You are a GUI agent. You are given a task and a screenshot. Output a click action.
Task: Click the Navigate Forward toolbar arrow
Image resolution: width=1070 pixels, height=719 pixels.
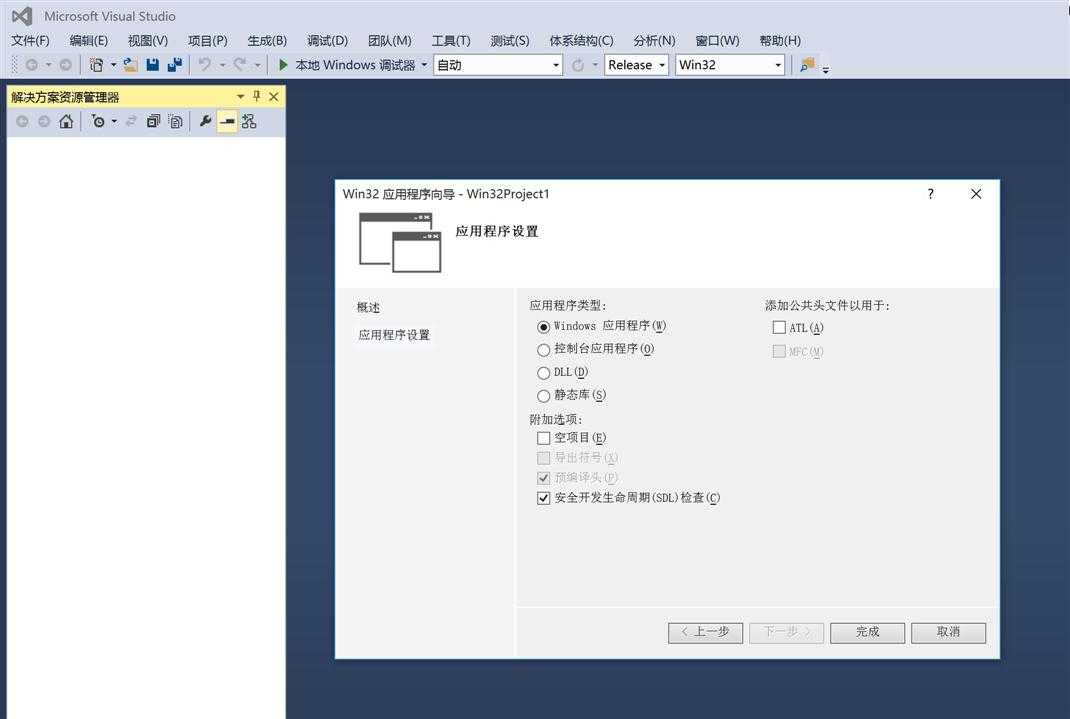point(66,65)
